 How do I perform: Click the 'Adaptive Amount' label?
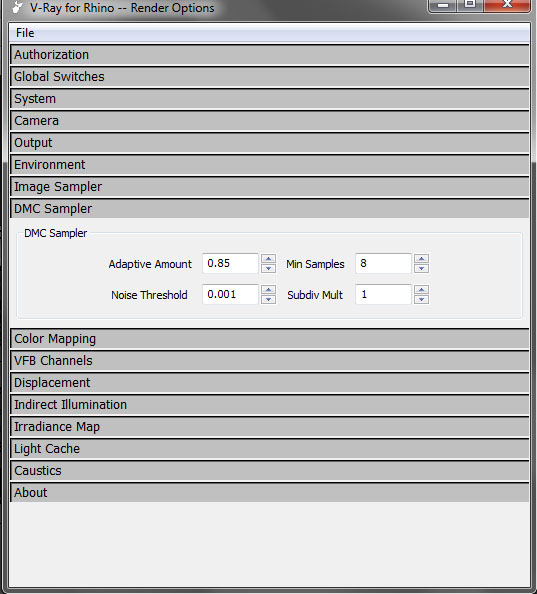pyautogui.click(x=150, y=264)
